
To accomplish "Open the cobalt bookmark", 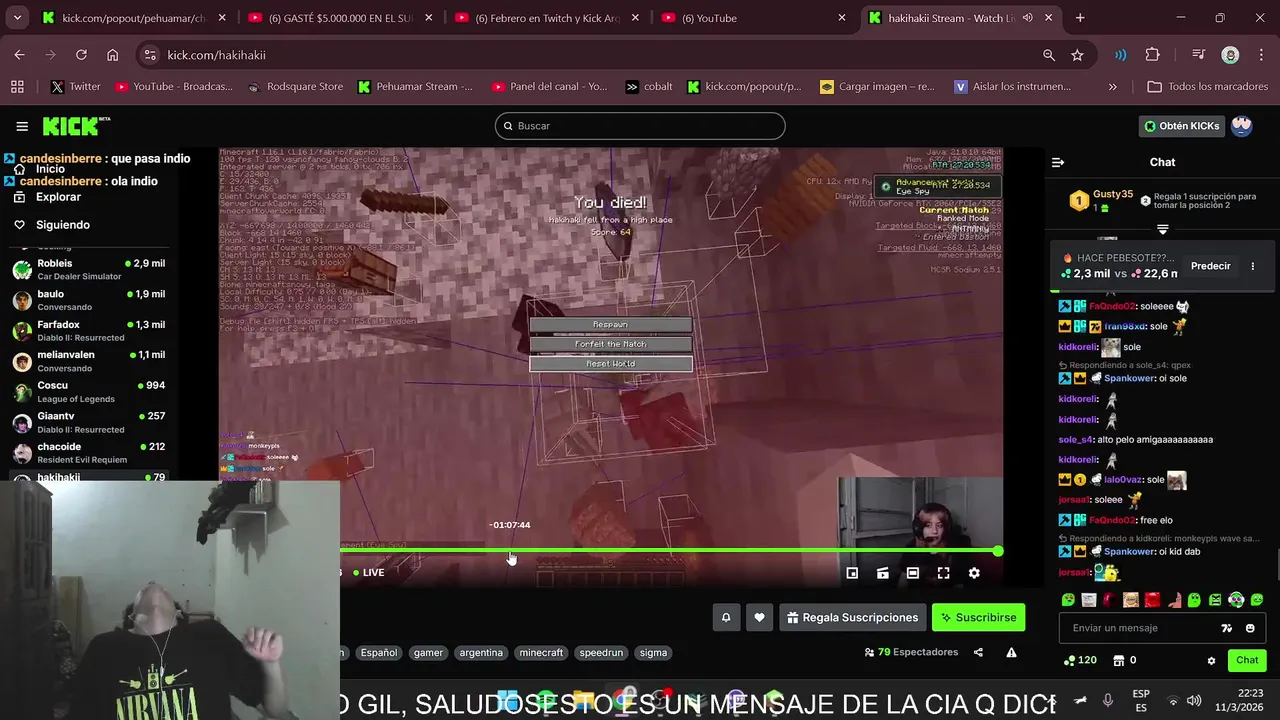I will 648,87.
